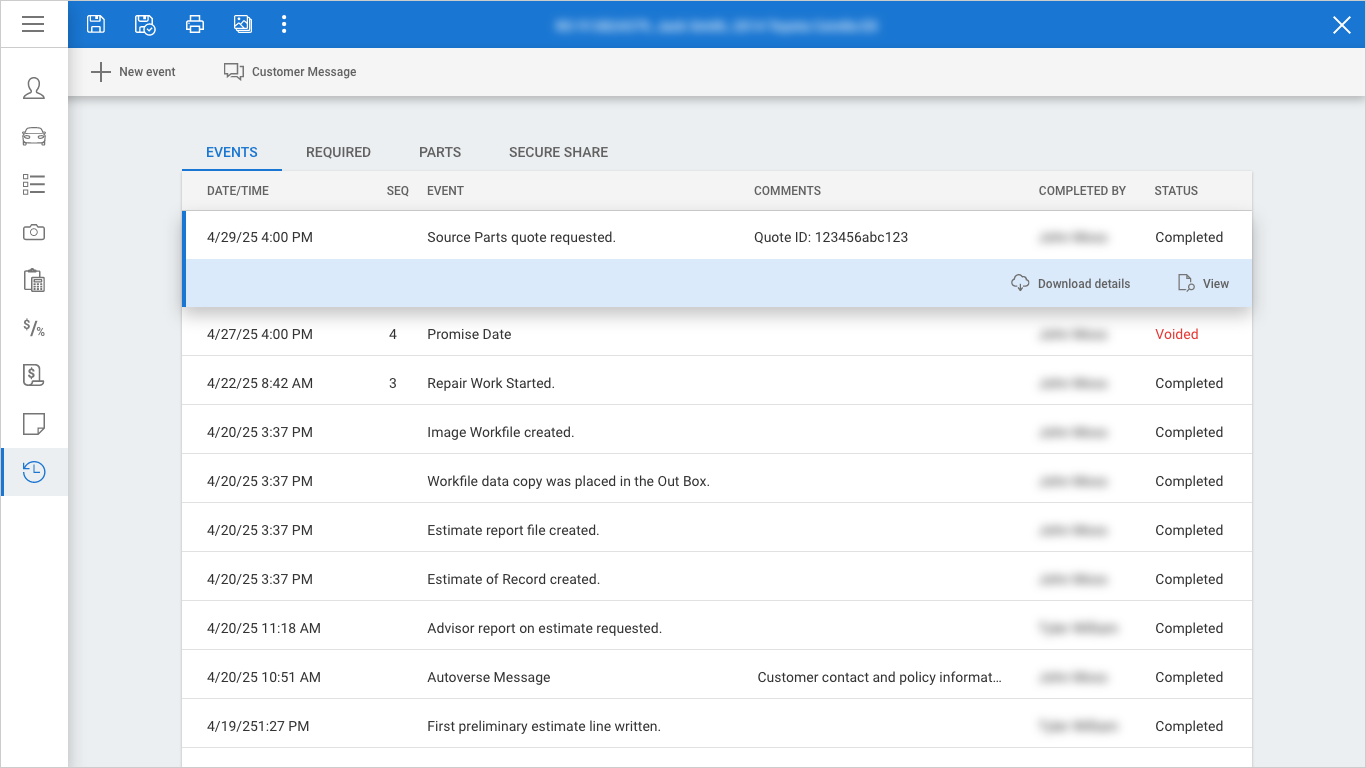Open the checklist icon in sidebar
This screenshot has height=768, width=1366.
34,184
